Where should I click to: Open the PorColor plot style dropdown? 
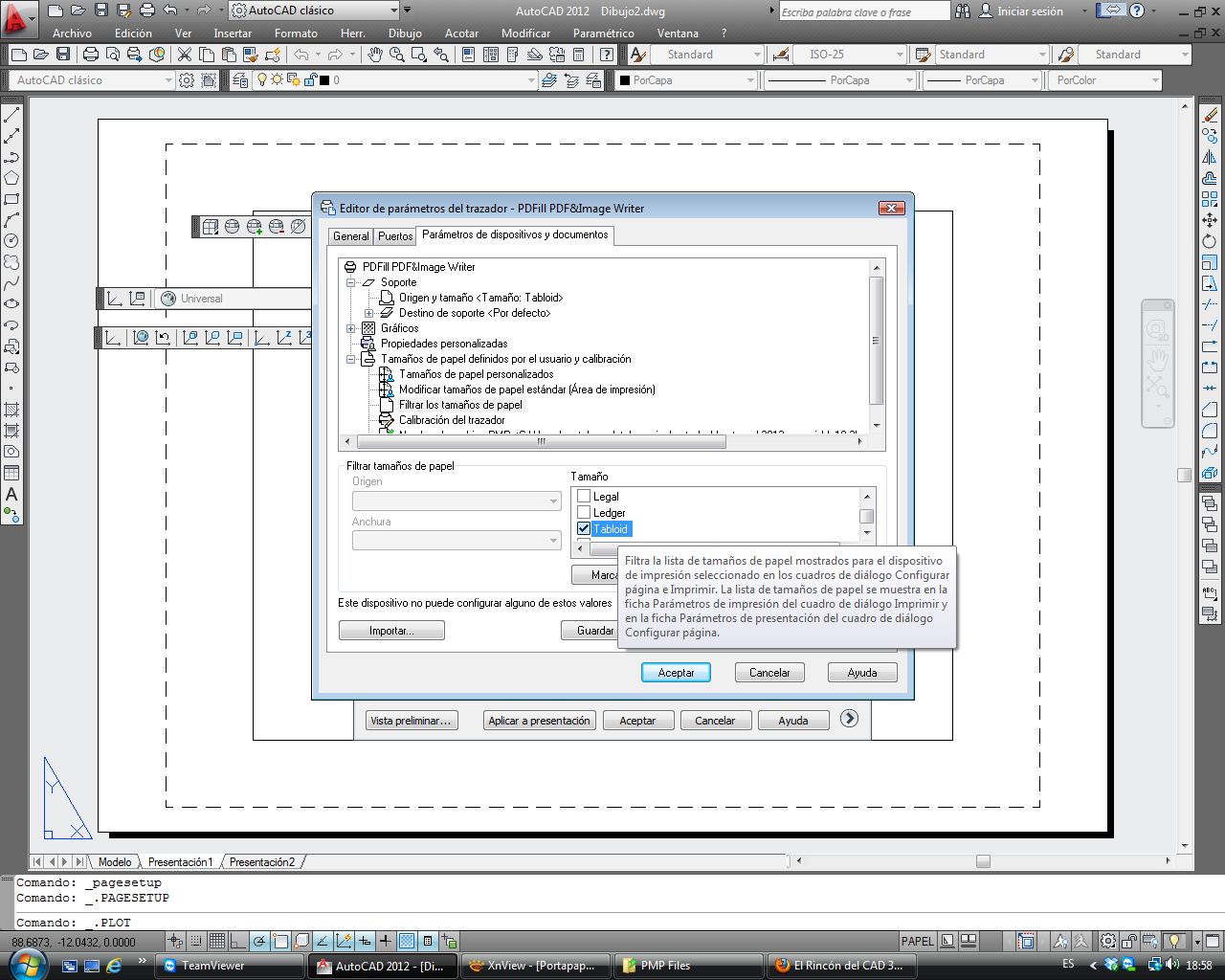point(1105,80)
